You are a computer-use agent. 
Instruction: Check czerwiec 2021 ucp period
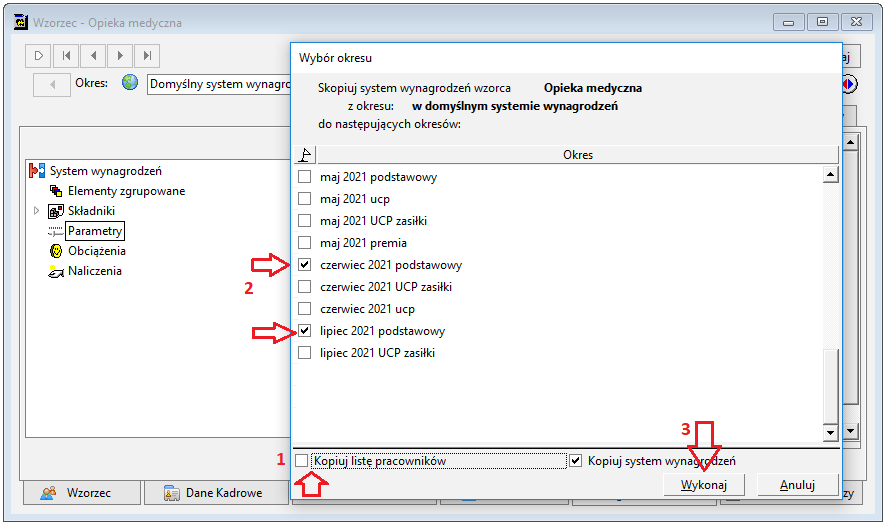305,309
